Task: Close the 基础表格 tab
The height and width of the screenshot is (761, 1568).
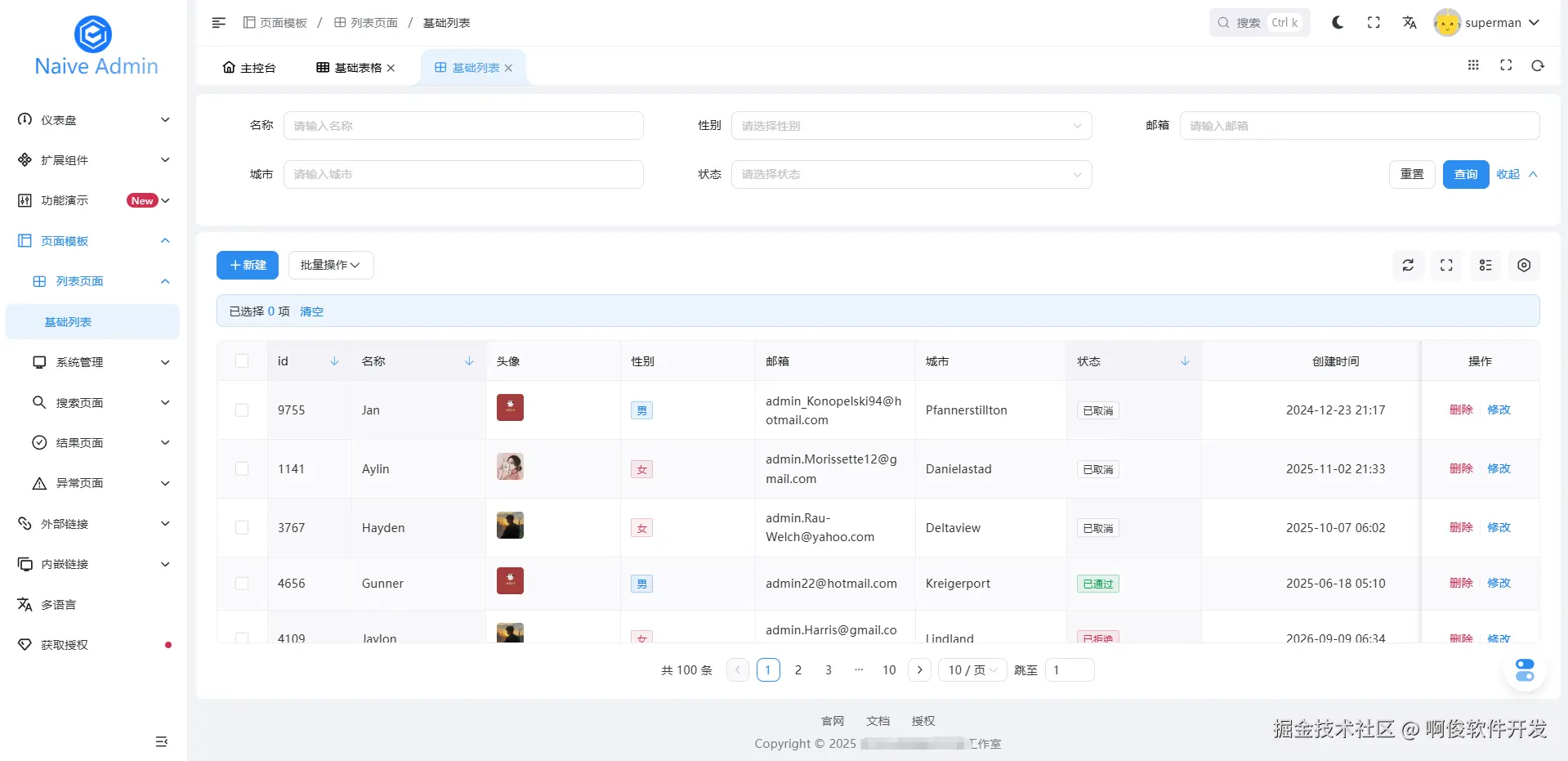Action: pos(391,68)
